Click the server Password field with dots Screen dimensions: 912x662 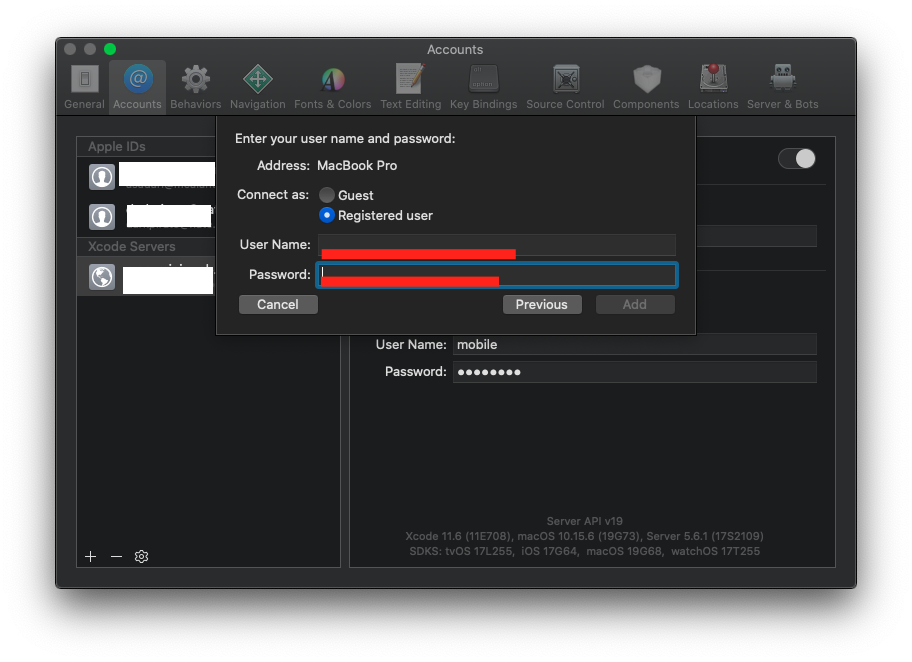click(x=635, y=372)
